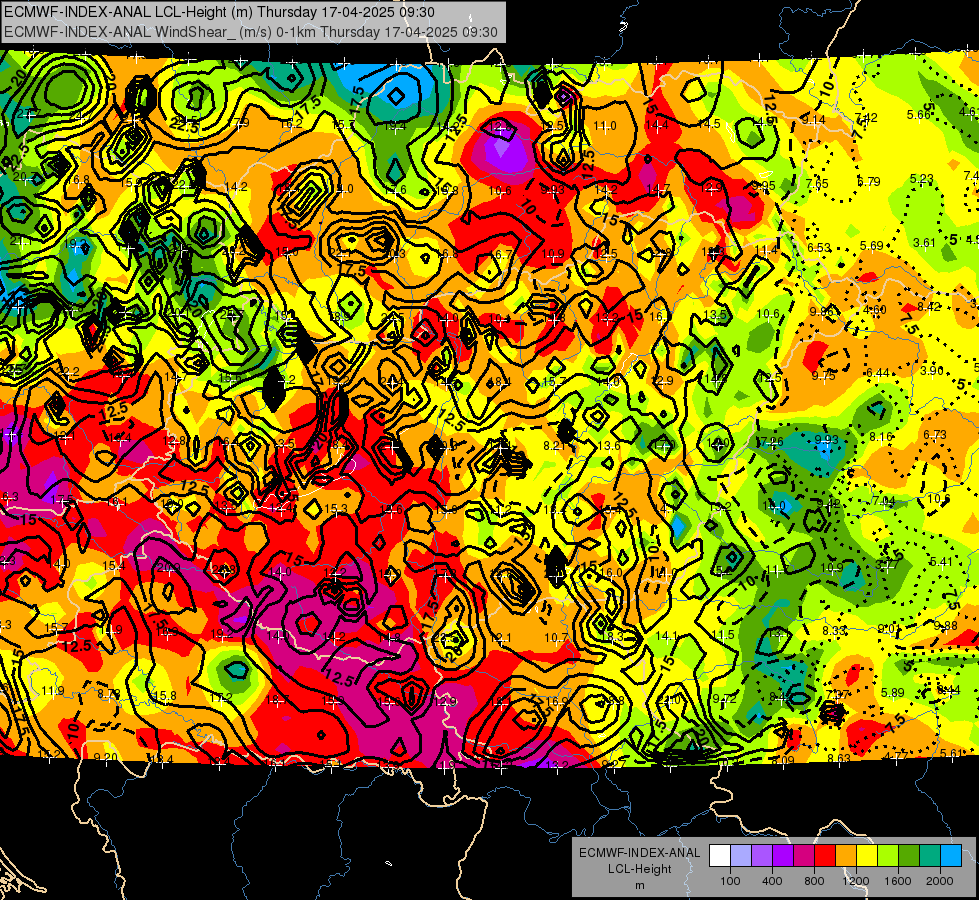Click the wind shear value 6.44
Image resolution: width=979 pixels, height=900 pixels.
(x=878, y=373)
